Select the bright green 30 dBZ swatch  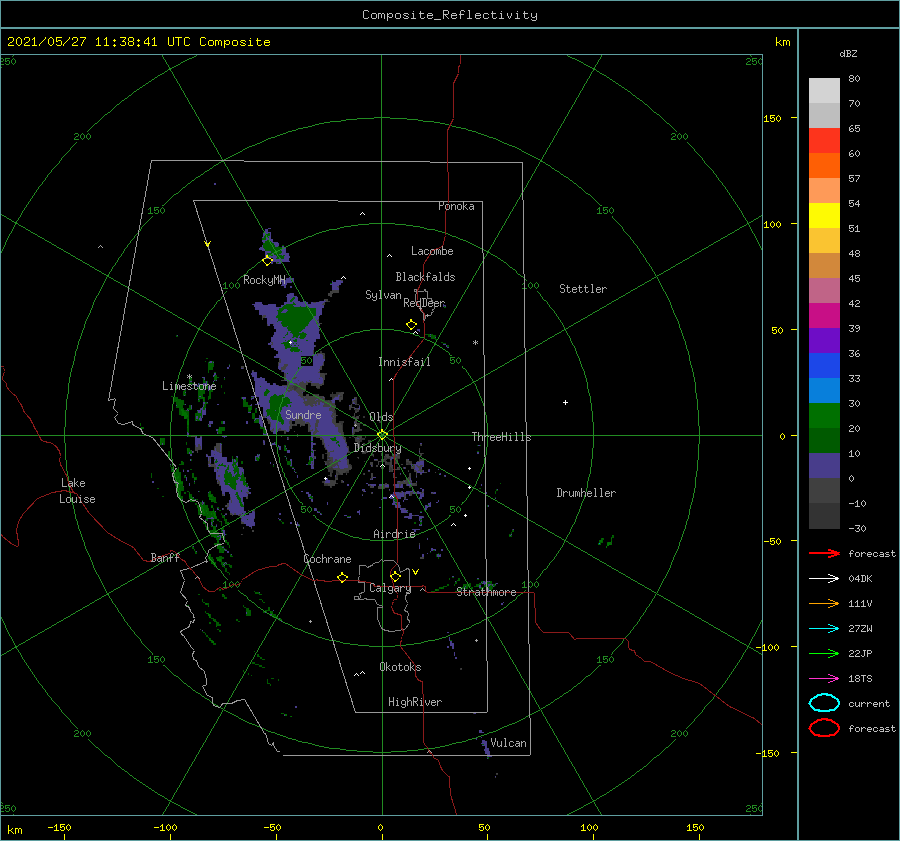824,416
